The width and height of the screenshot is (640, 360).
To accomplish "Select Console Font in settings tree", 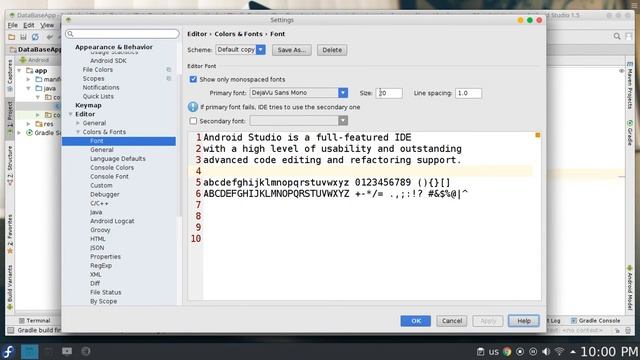I will tap(109, 177).
